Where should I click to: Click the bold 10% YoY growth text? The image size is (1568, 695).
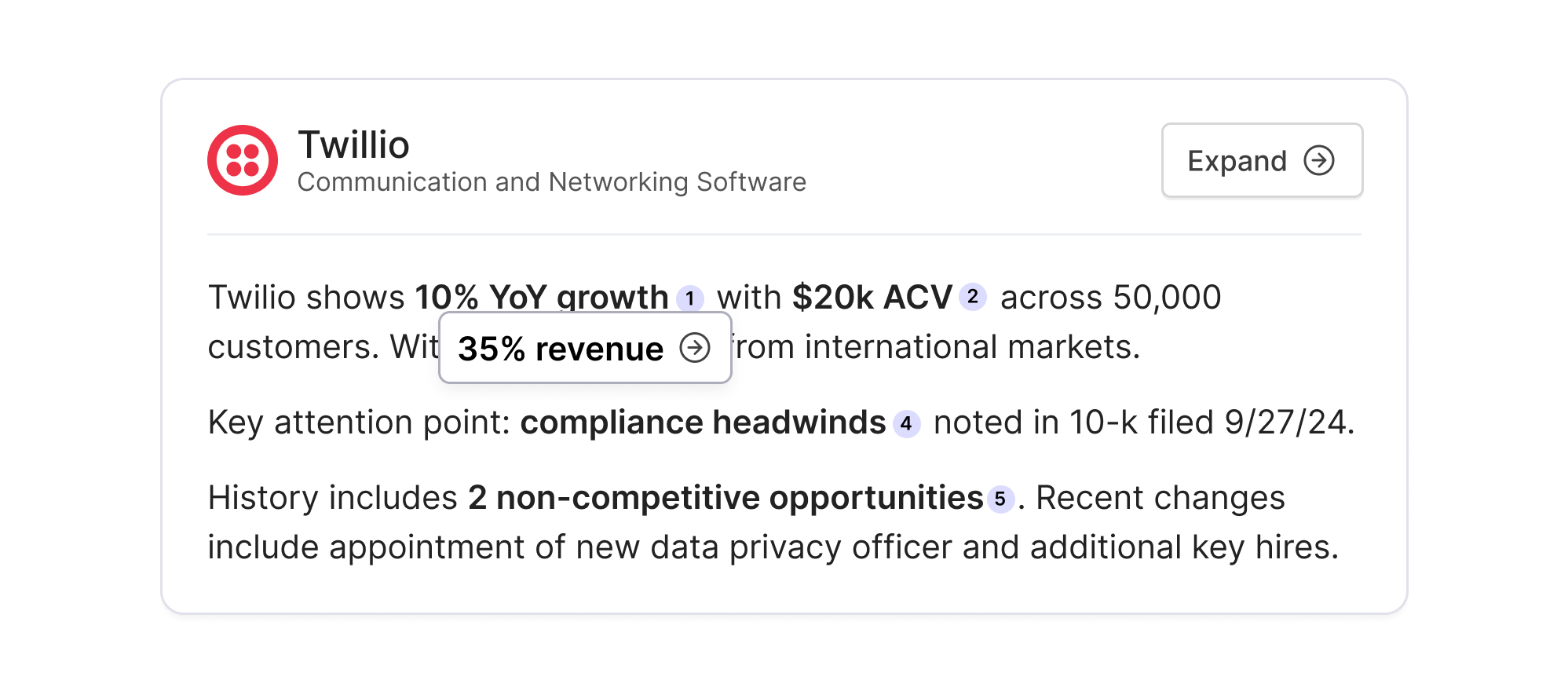(x=541, y=297)
